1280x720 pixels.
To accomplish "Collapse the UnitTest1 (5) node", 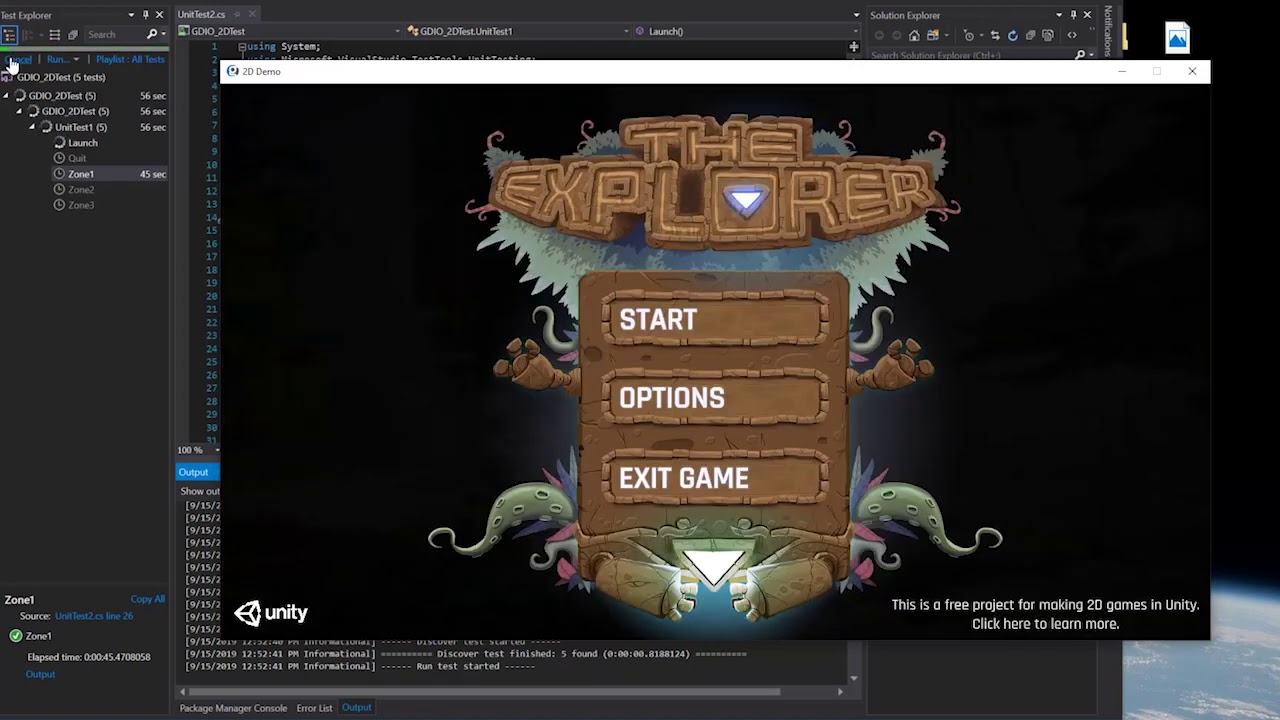I will pyautogui.click(x=32, y=128).
